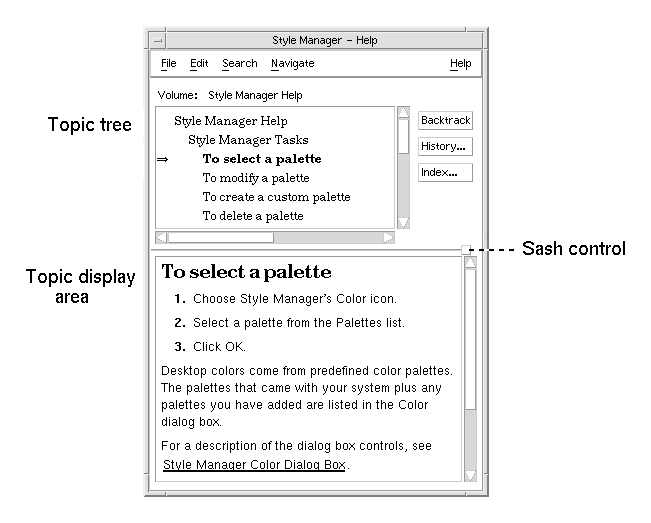The image size is (651, 523).
Task: Open the window menu button in title bar
Action: [x=156, y=41]
